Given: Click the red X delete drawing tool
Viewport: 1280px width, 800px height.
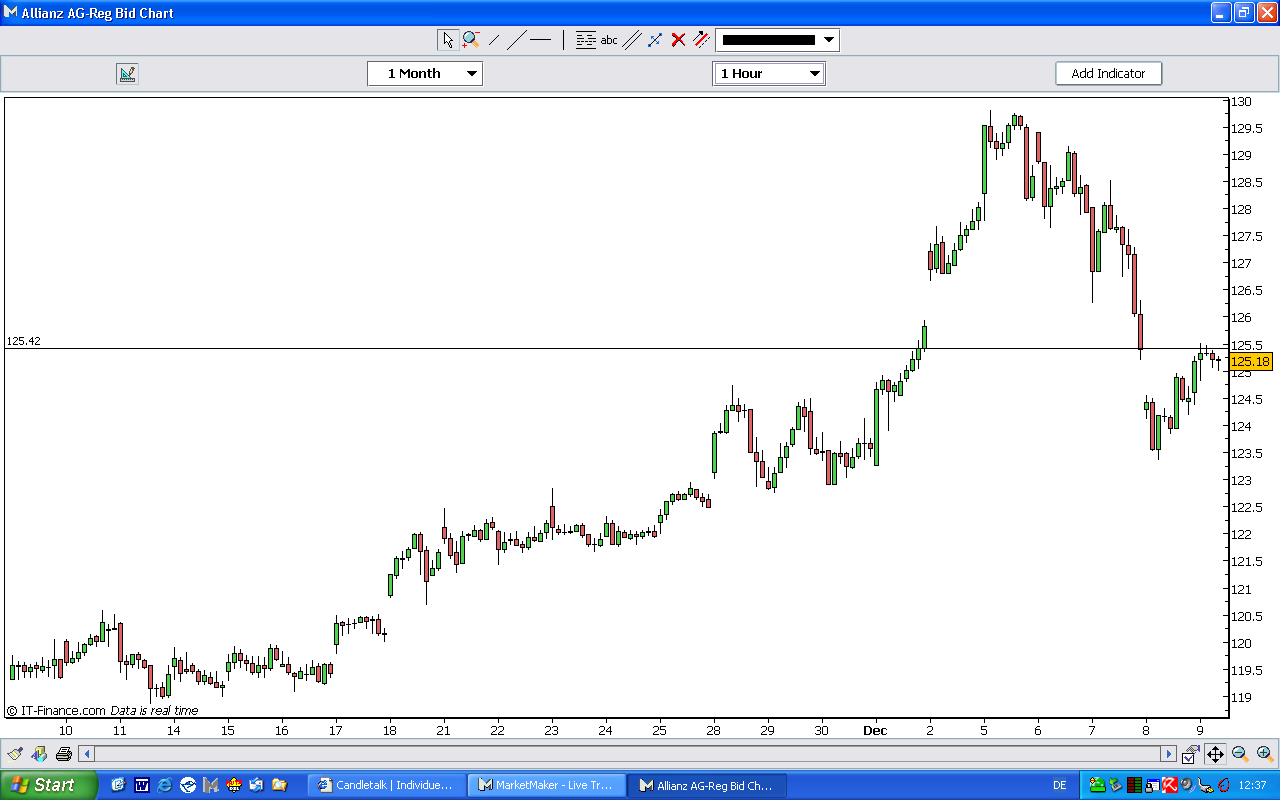Looking at the screenshot, I should point(678,40).
